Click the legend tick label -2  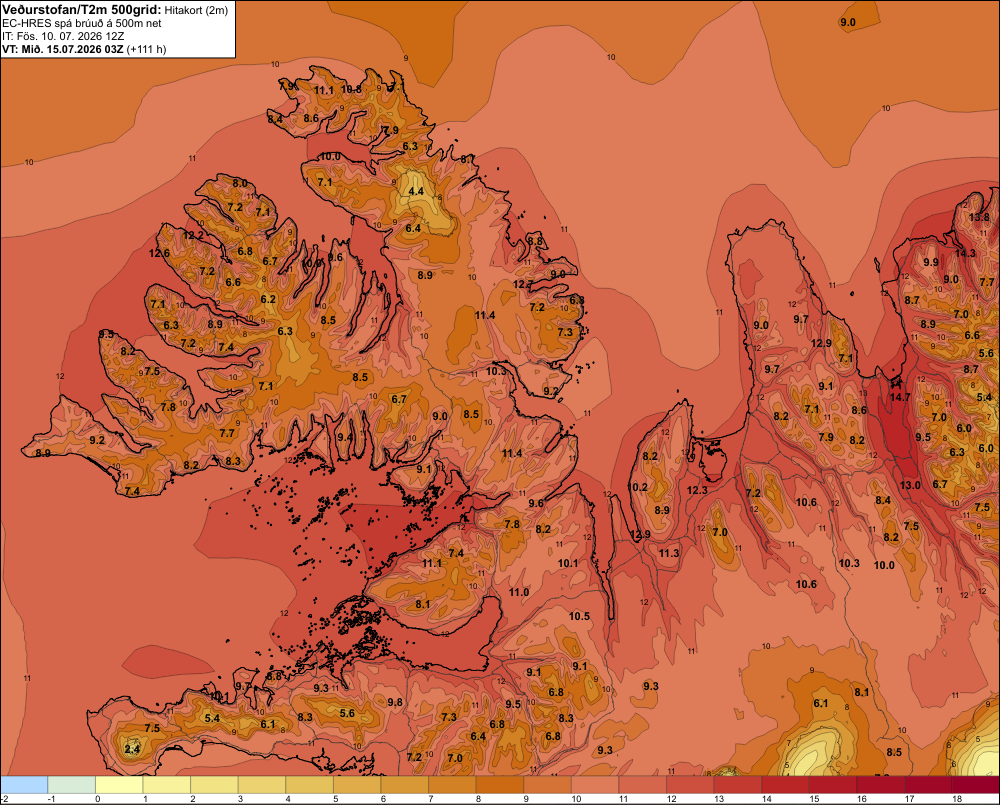click(x=5, y=799)
